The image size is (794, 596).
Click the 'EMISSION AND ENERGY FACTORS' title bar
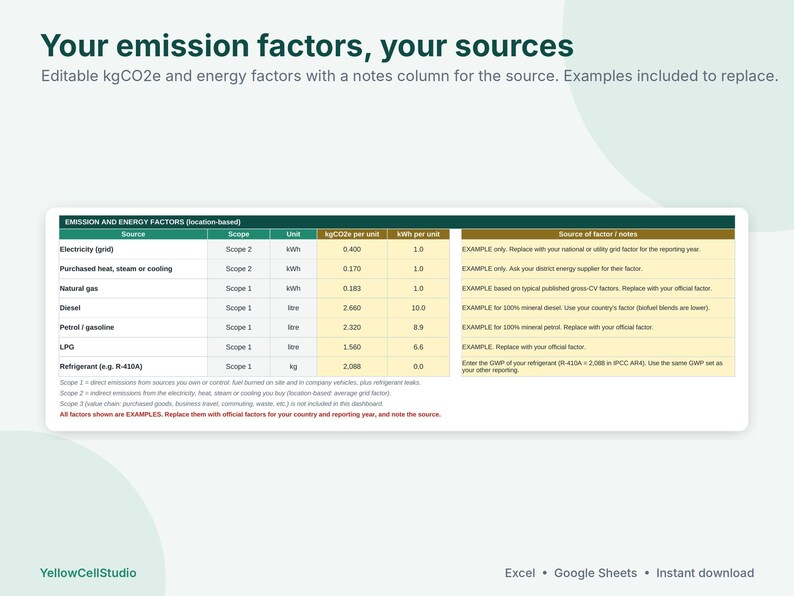tap(397, 222)
